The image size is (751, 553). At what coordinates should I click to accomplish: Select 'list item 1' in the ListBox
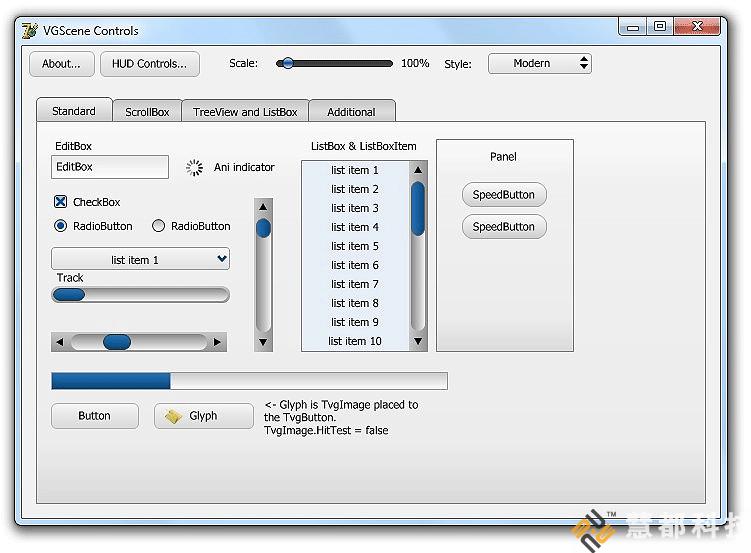point(355,170)
